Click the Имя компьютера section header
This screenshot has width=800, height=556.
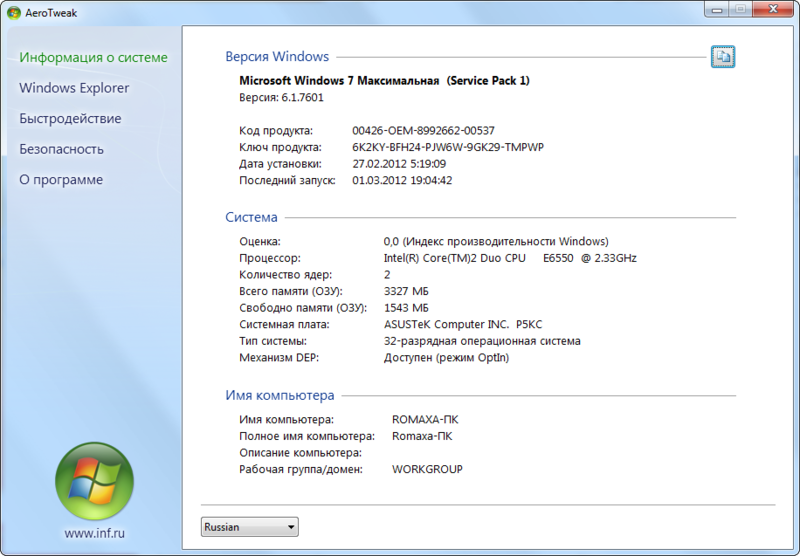pos(280,395)
